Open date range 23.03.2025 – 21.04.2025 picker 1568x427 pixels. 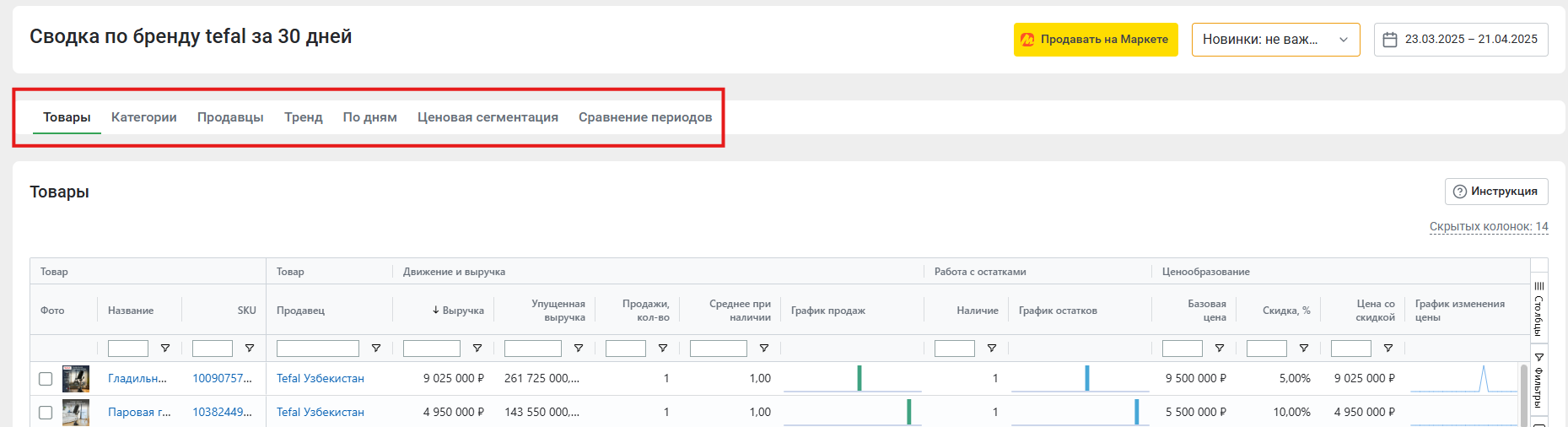click(1461, 40)
